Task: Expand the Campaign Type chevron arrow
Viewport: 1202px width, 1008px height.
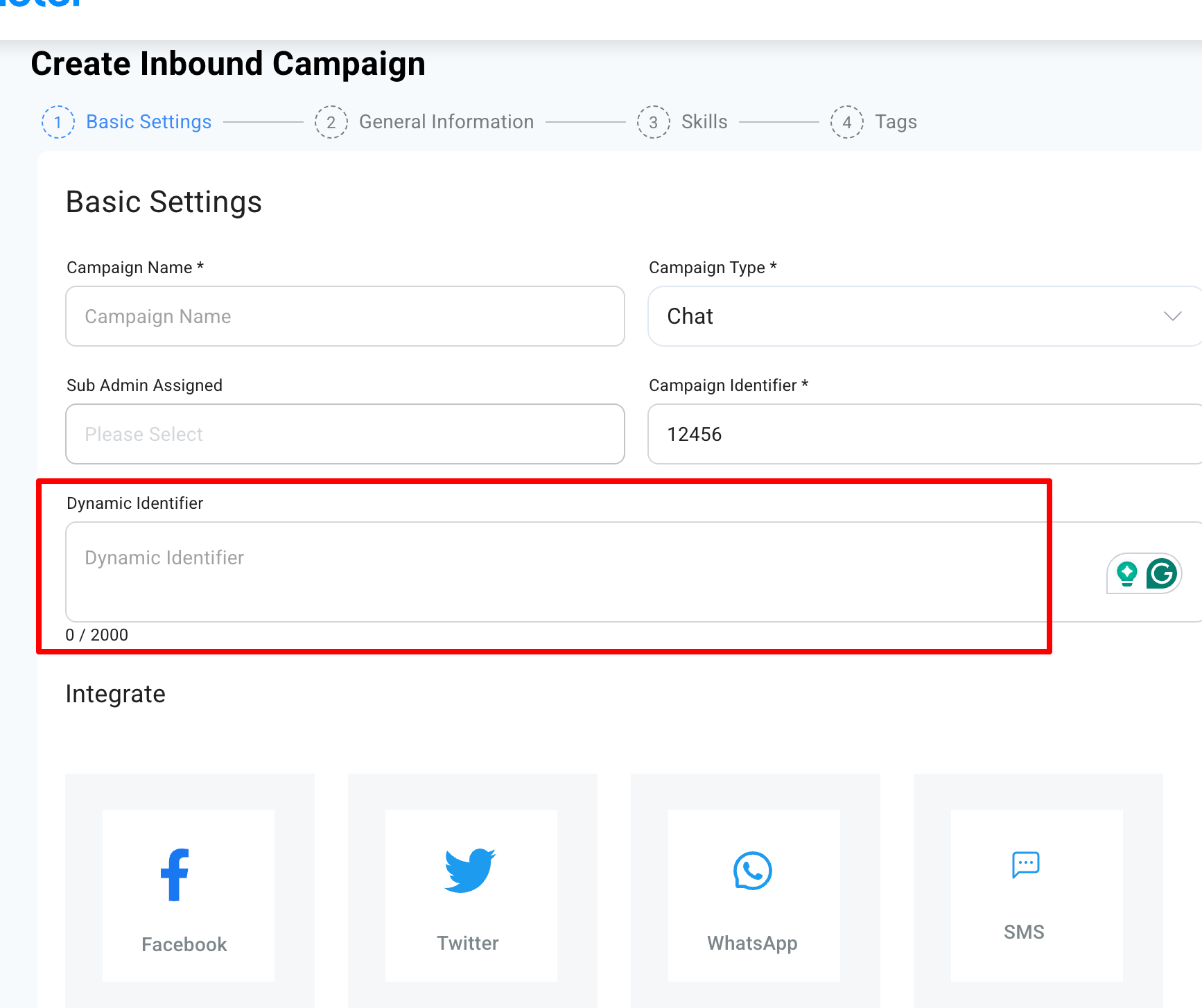Action: click(1172, 316)
